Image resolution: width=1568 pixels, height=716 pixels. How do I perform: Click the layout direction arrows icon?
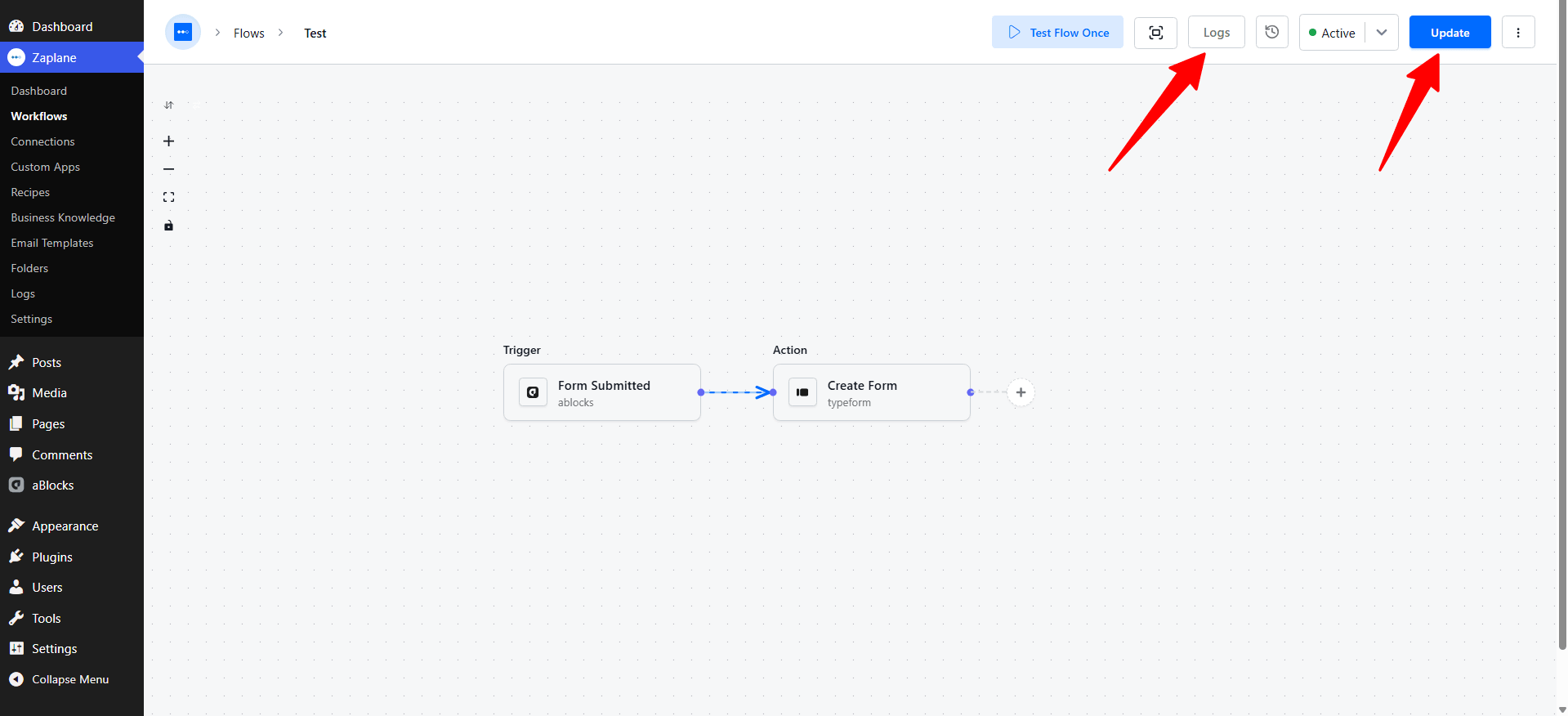pyautogui.click(x=168, y=105)
